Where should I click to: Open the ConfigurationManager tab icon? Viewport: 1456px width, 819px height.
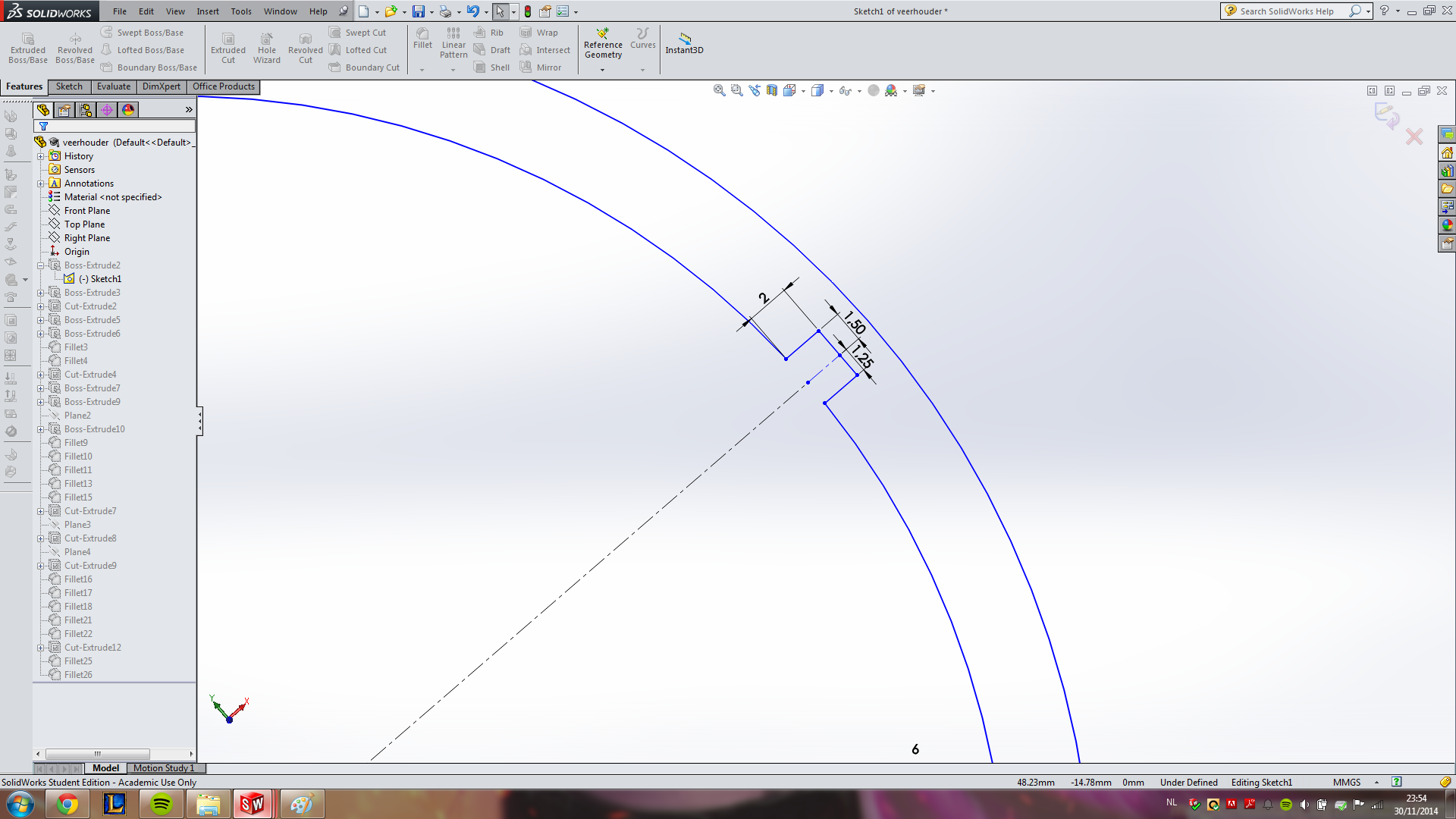pyautogui.click(x=86, y=110)
